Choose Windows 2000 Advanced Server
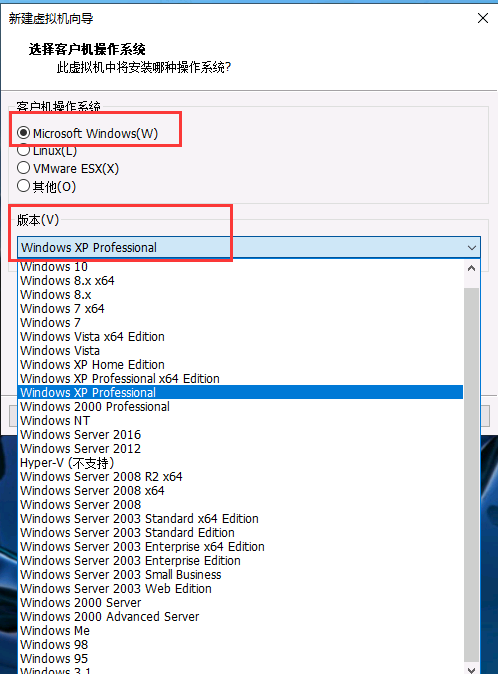Viewport: 498px width, 674px height. (240, 616)
